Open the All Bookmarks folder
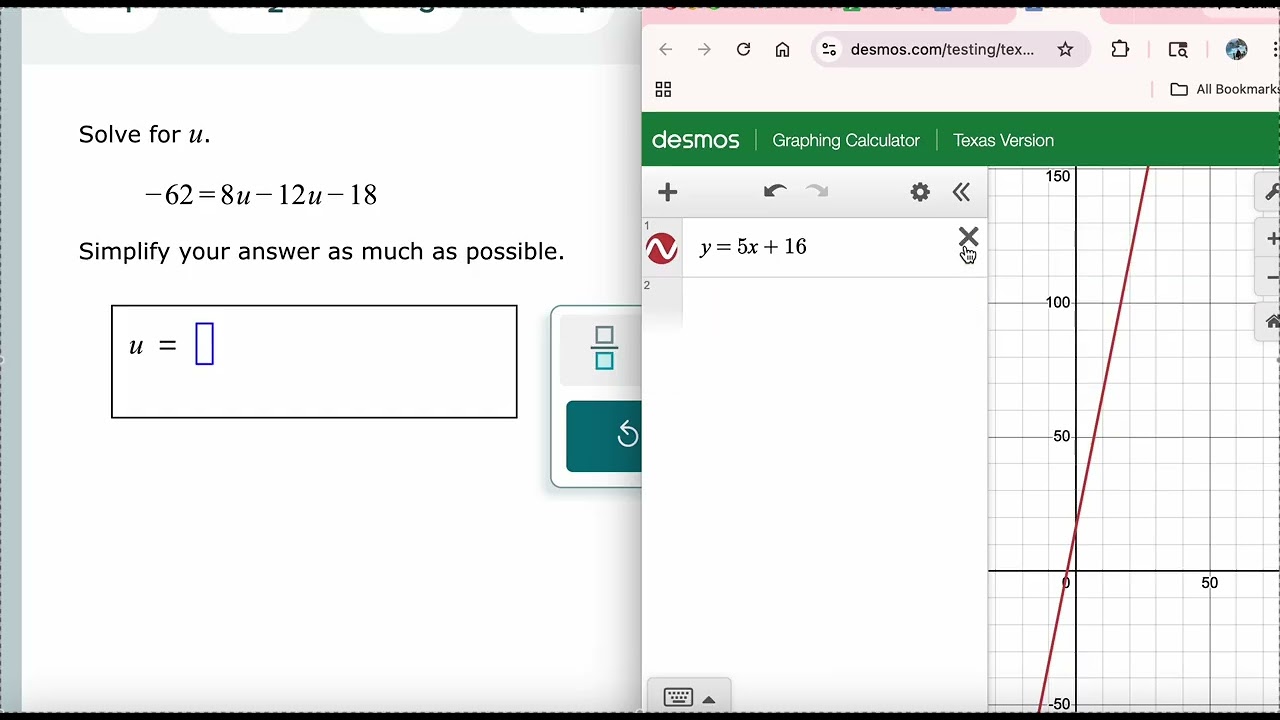 [x=1224, y=89]
